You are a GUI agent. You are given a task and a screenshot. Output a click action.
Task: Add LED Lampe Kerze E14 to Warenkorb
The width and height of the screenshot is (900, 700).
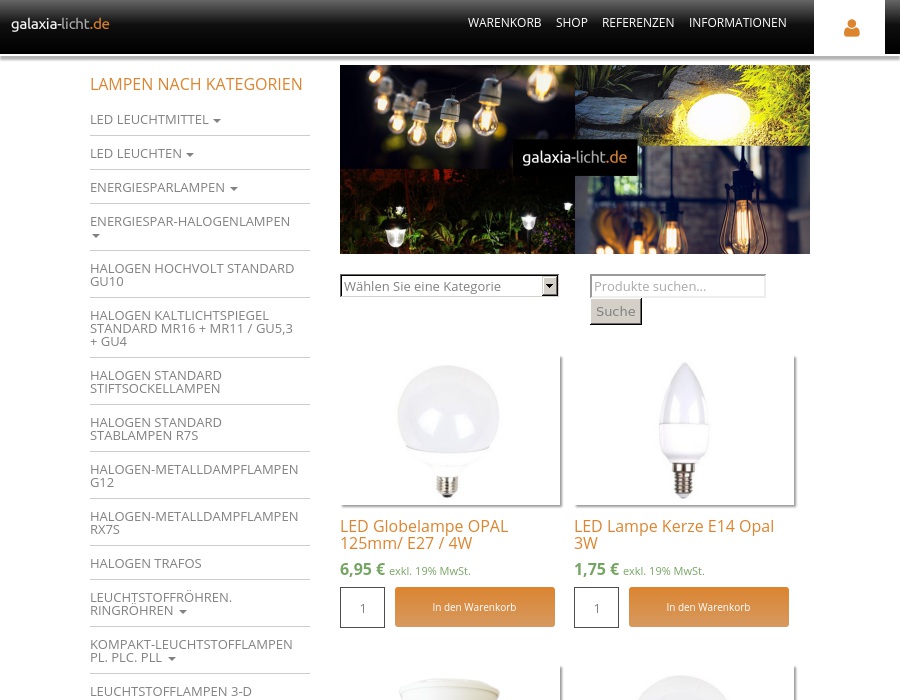708,607
